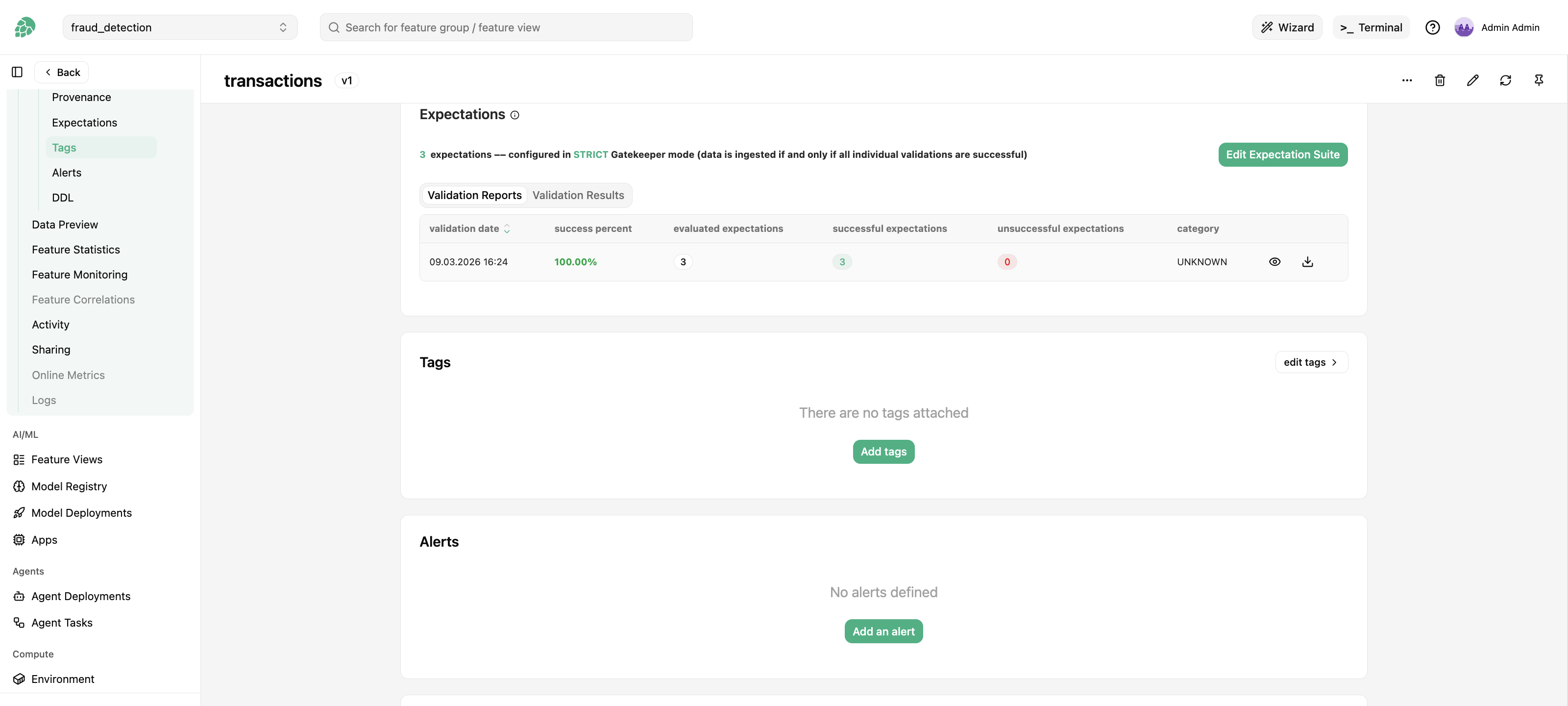Click Edit Expectation Suite
The height and width of the screenshot is (706, 1568).
[1282, 155]
